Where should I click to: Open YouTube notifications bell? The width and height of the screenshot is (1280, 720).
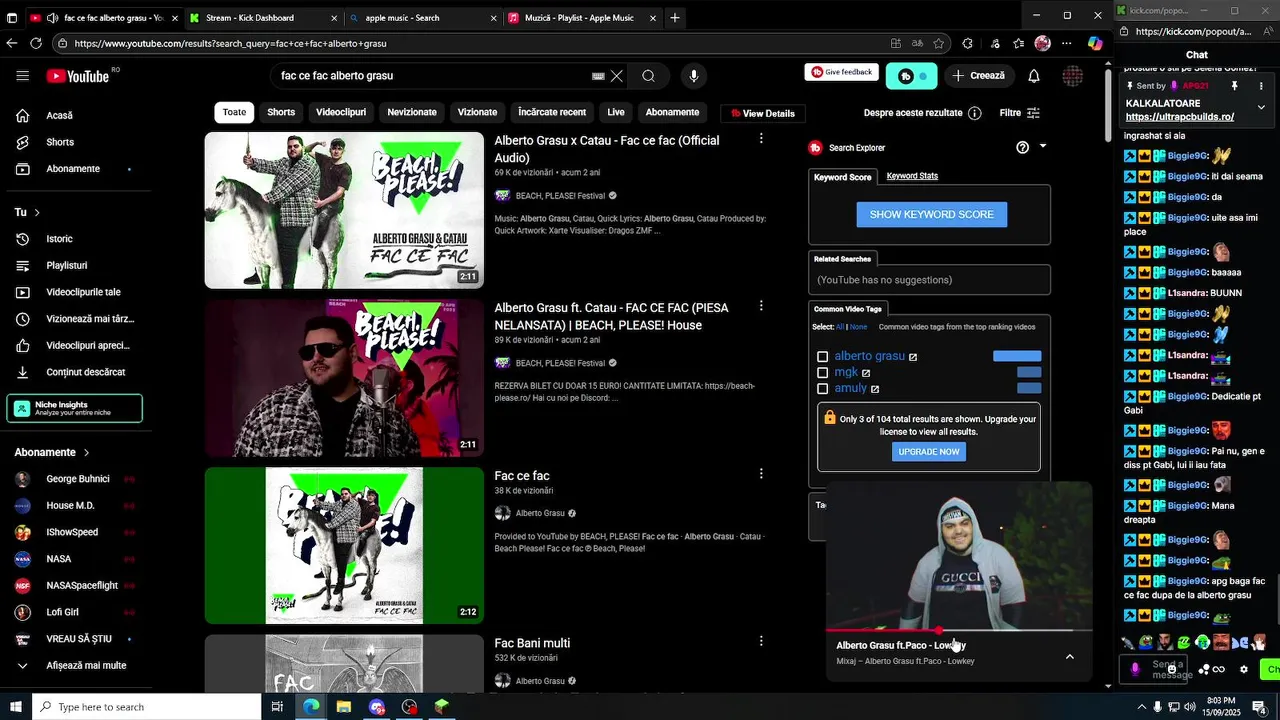pos(1034,76)
